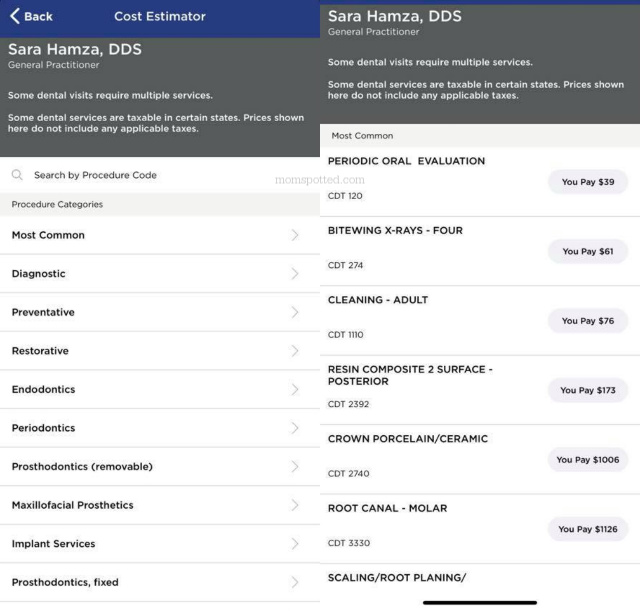
Task: Select Resin Composite 2 Surface title
Action: click(x=410, y=375)
